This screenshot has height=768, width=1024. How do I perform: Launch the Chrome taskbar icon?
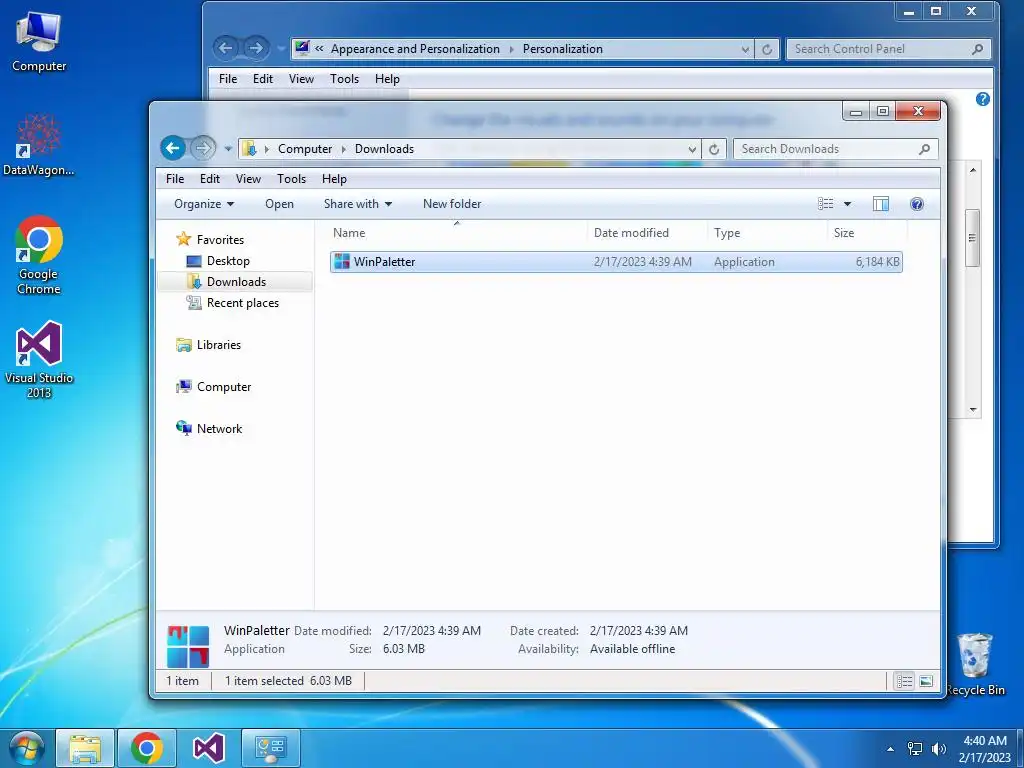coord(146,748)
